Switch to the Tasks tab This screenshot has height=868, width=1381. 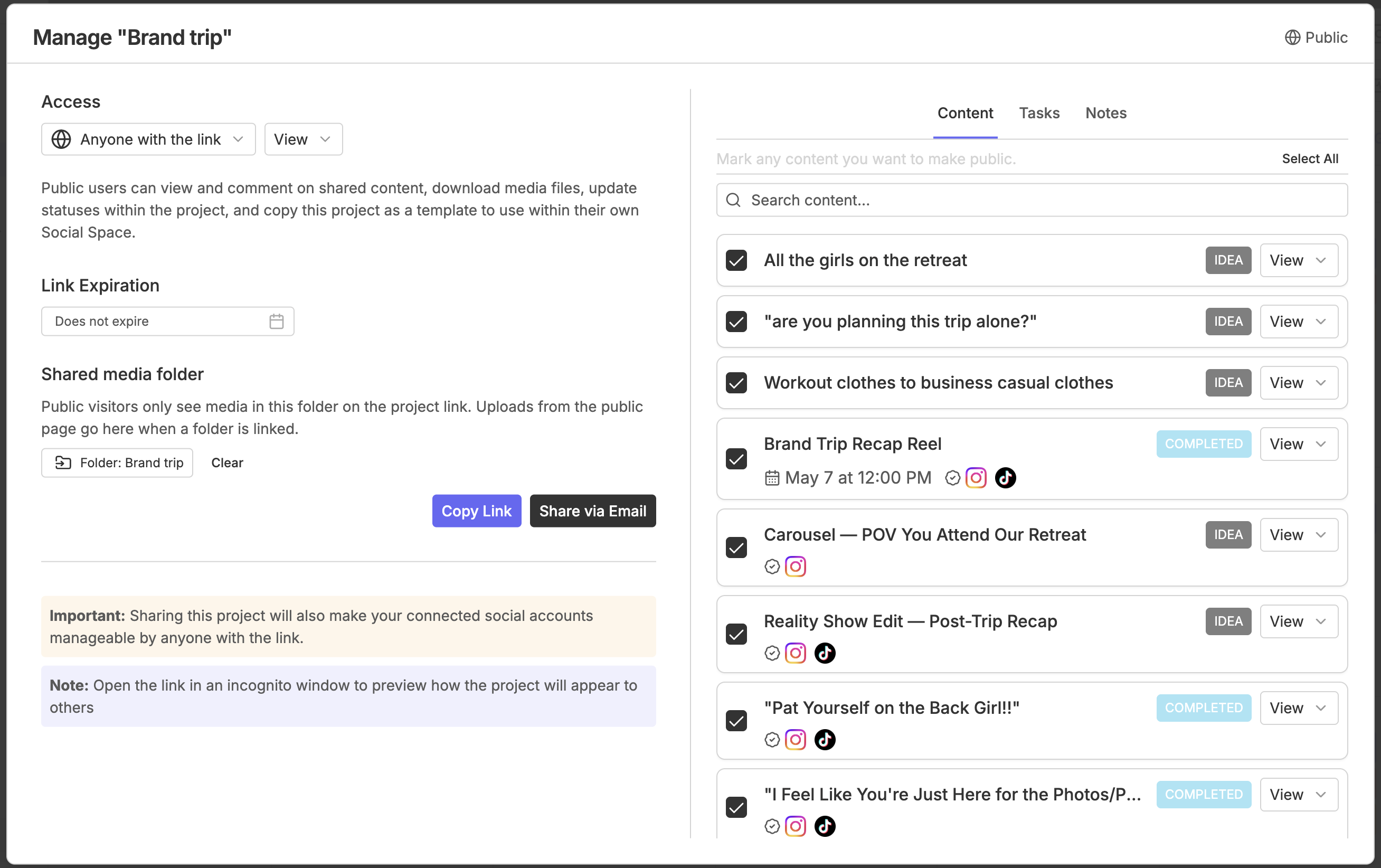[x=1039, y=113]
